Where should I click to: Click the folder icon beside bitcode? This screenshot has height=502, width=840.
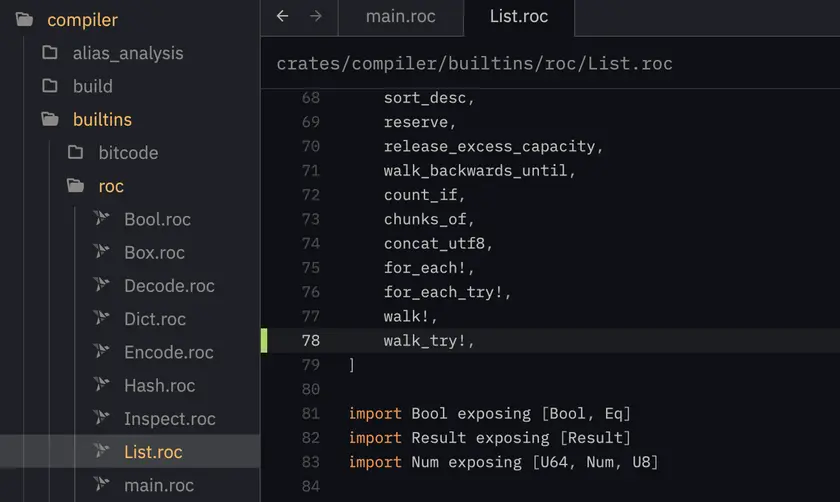[76, 152]
